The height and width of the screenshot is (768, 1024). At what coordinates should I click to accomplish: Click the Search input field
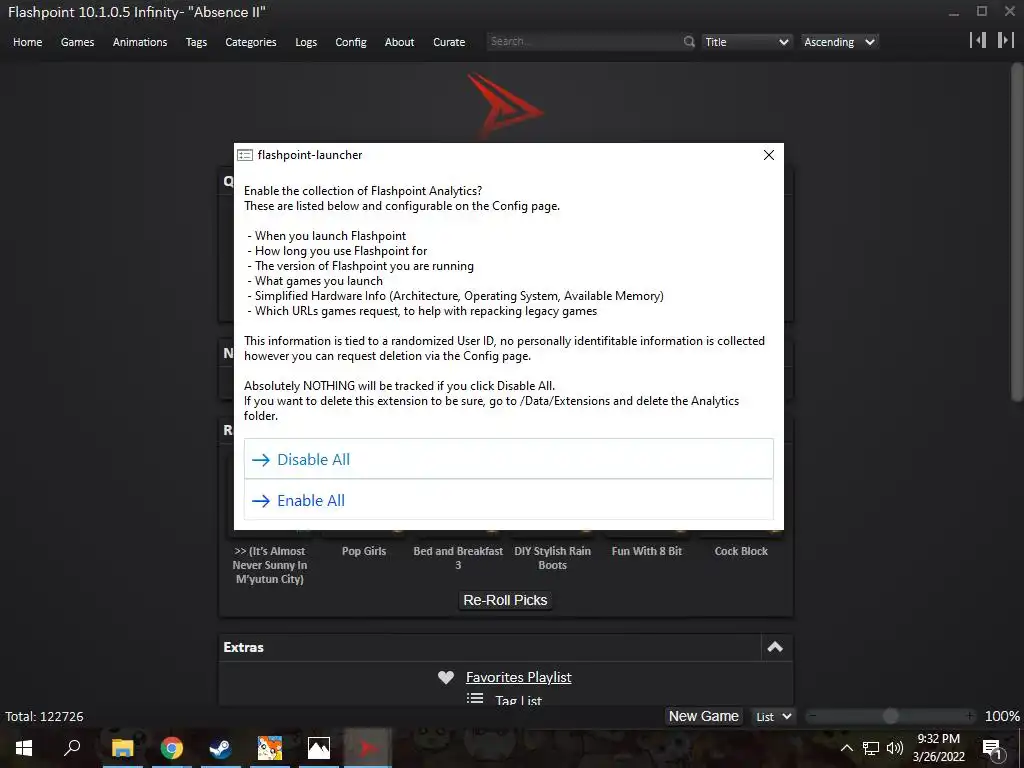coord(584,41)
